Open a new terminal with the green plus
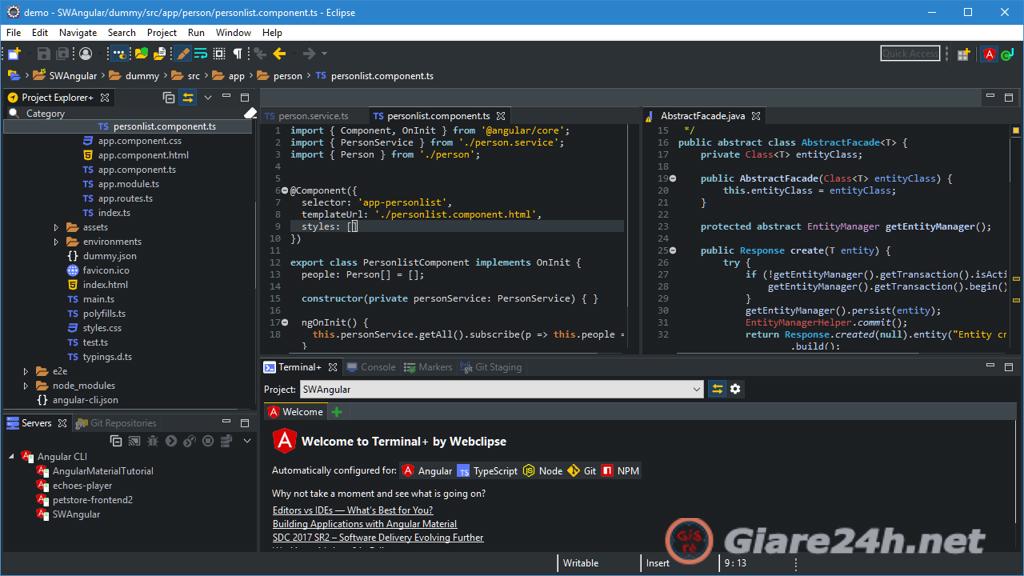Image resolution: width=1024 pixels, height=576 pixels. pos(335,411)
